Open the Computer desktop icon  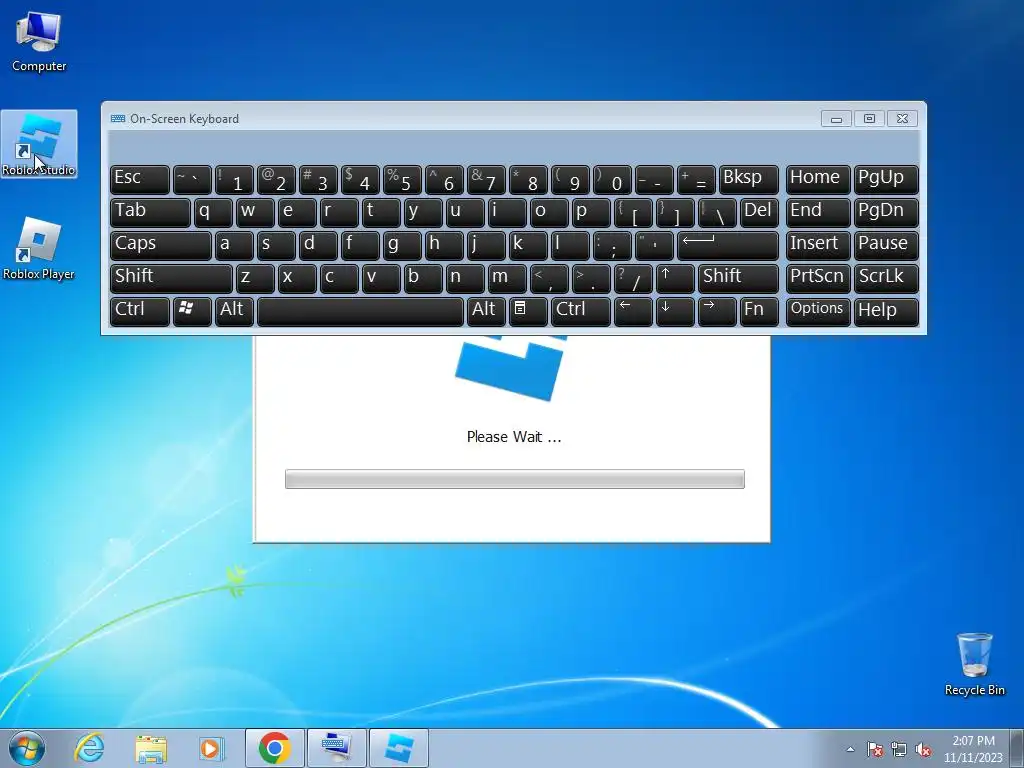39,42
